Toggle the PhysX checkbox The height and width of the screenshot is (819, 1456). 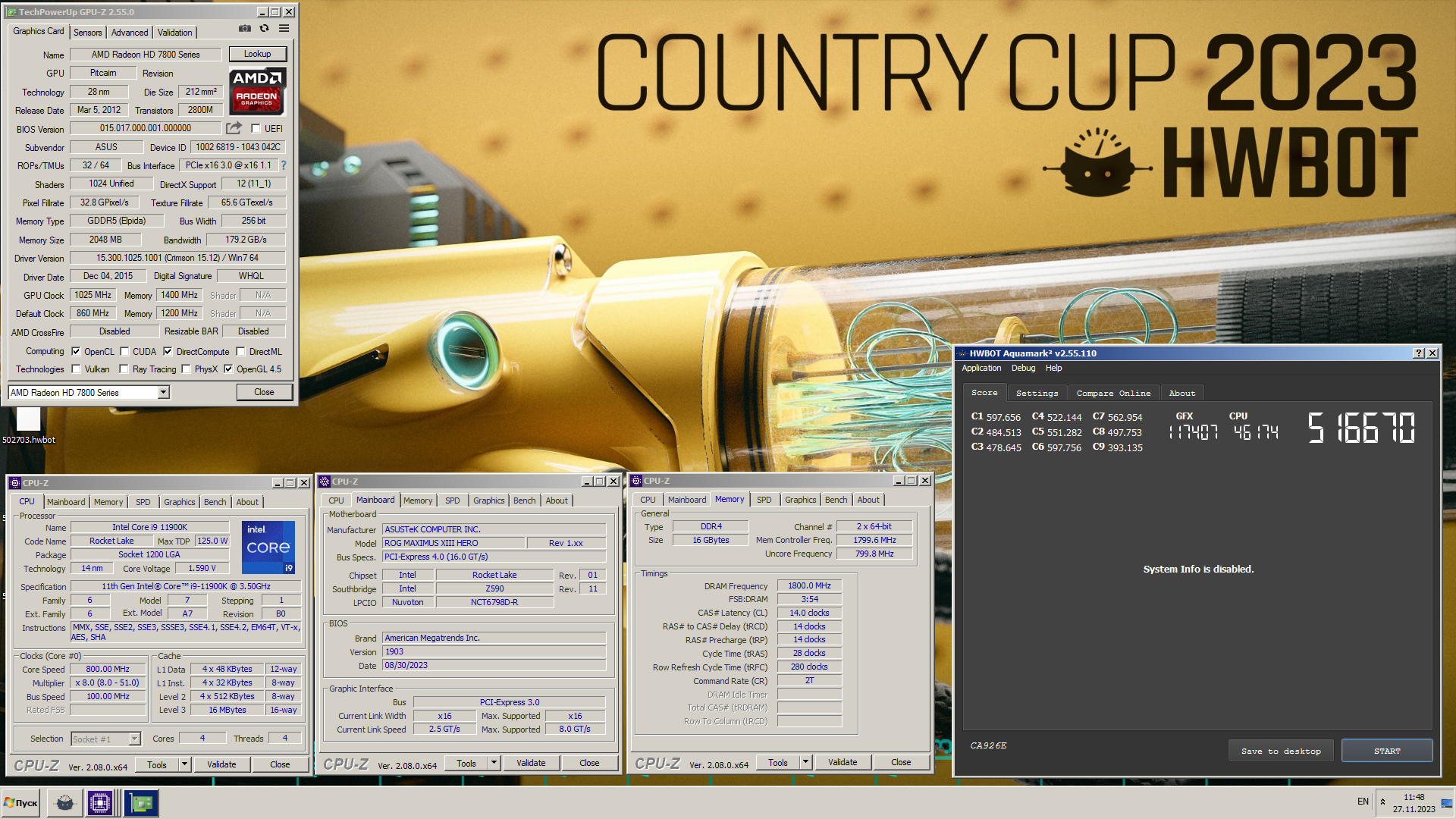pos(186,369)
